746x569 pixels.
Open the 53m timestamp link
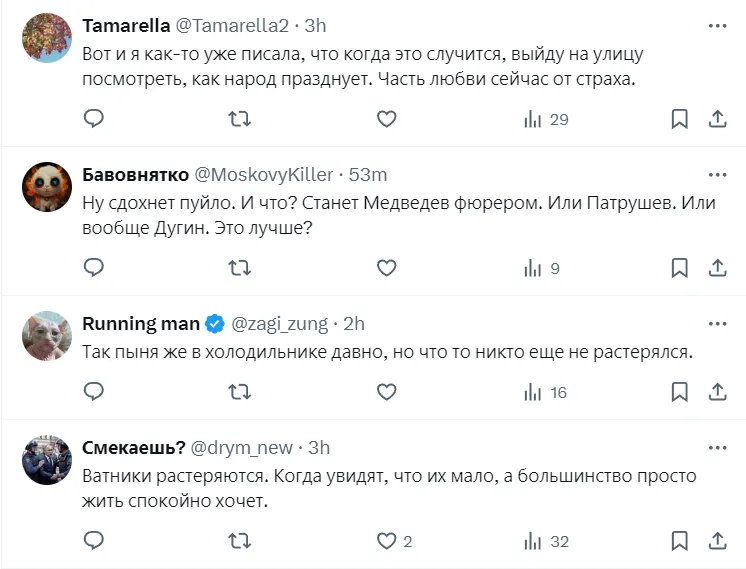click(367, 174)
